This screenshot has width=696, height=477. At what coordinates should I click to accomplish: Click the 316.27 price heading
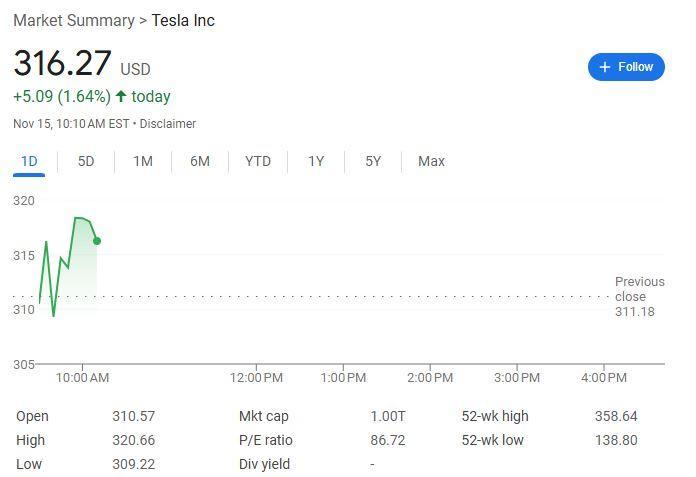click(x=62, y=63)
